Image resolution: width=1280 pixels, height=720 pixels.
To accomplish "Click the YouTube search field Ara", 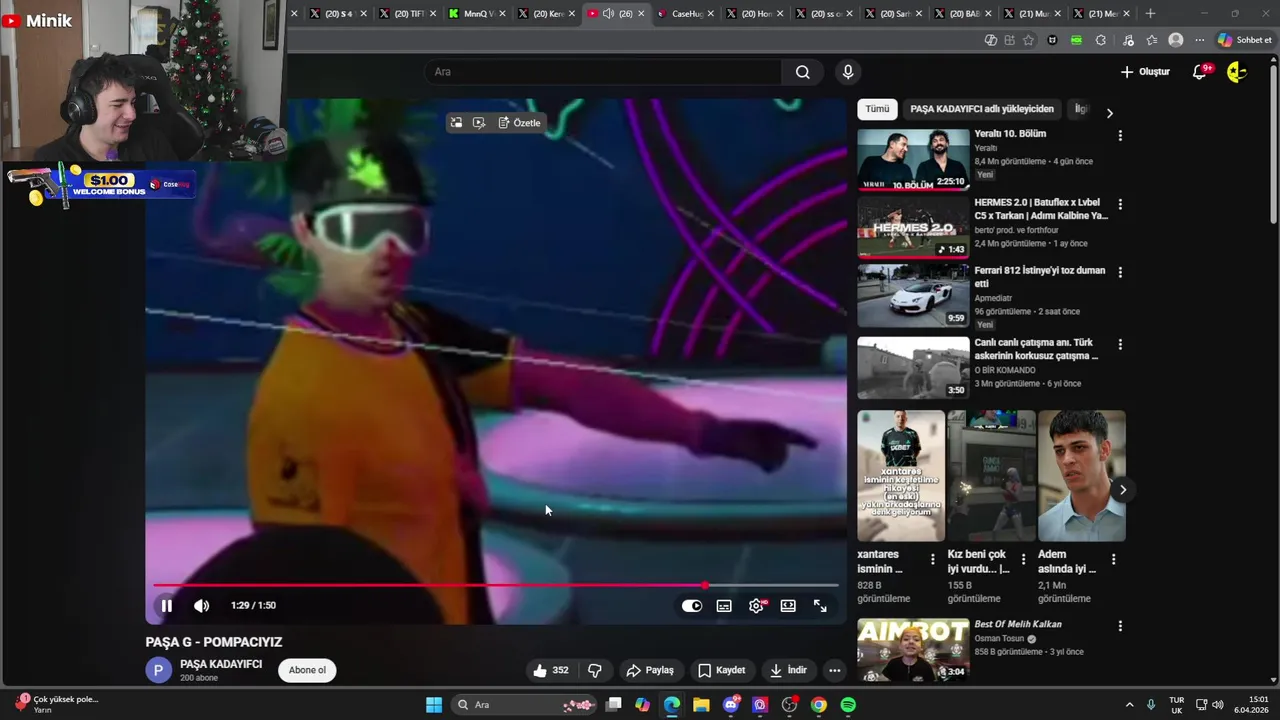I will coord(603,72).
